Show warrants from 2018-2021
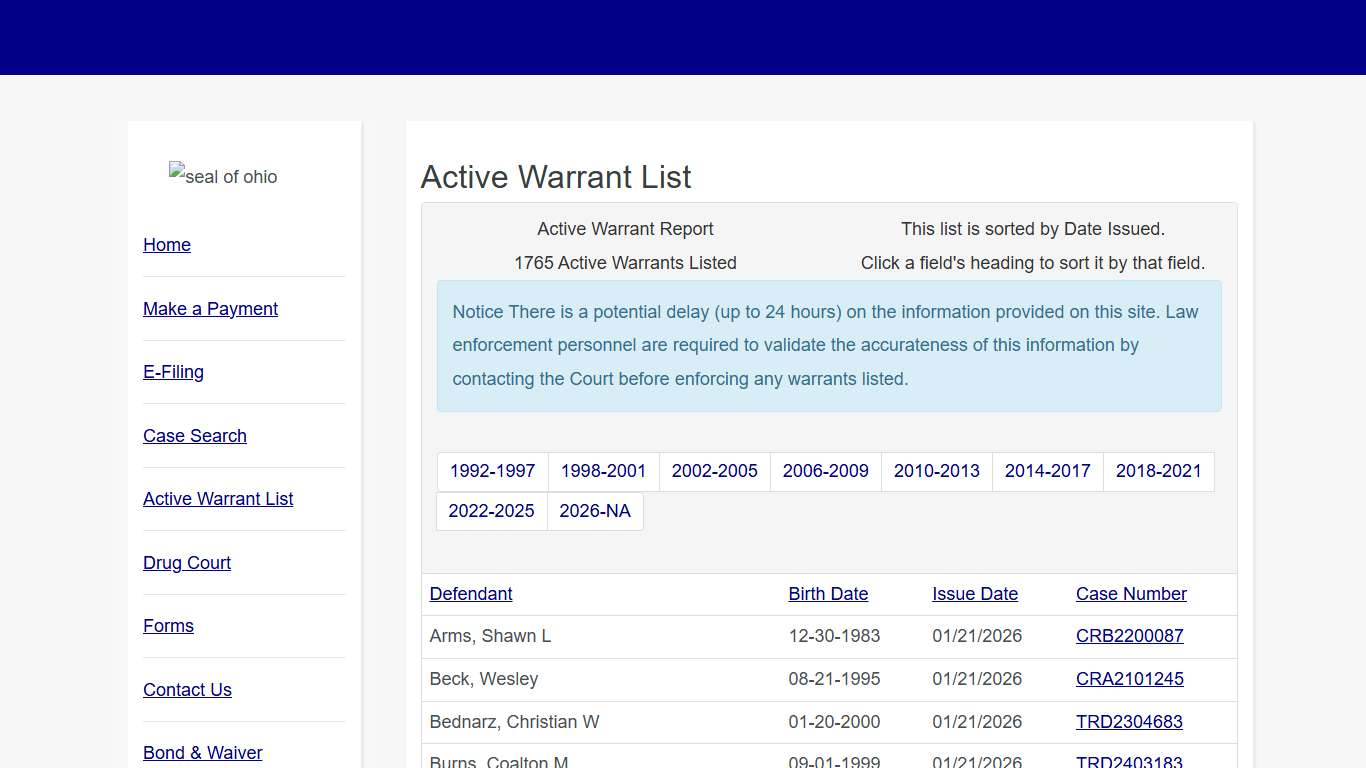This screenshot has width=1366, height=768. pyautogui.click(x=1158, y=471)
